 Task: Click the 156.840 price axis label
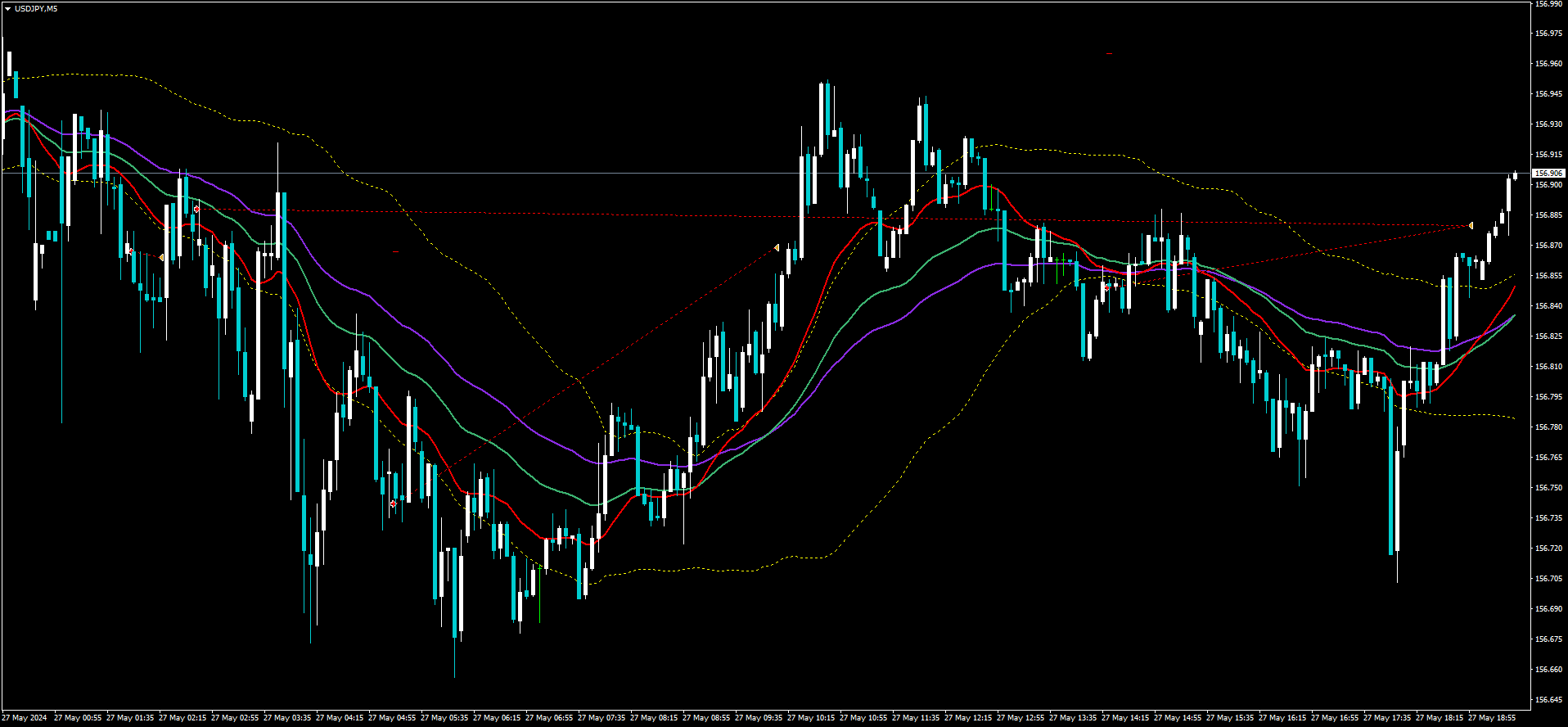click(x=1548, y=306)
